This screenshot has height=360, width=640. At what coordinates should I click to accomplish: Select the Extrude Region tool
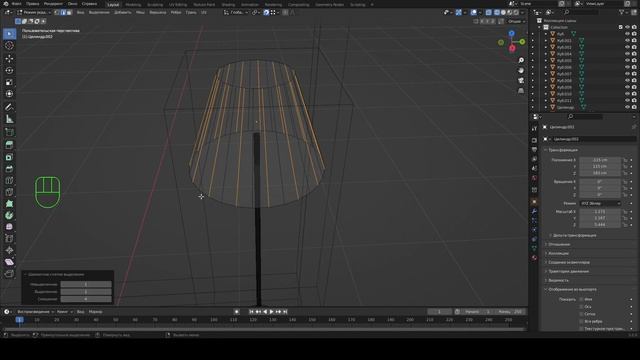point(9,145)
